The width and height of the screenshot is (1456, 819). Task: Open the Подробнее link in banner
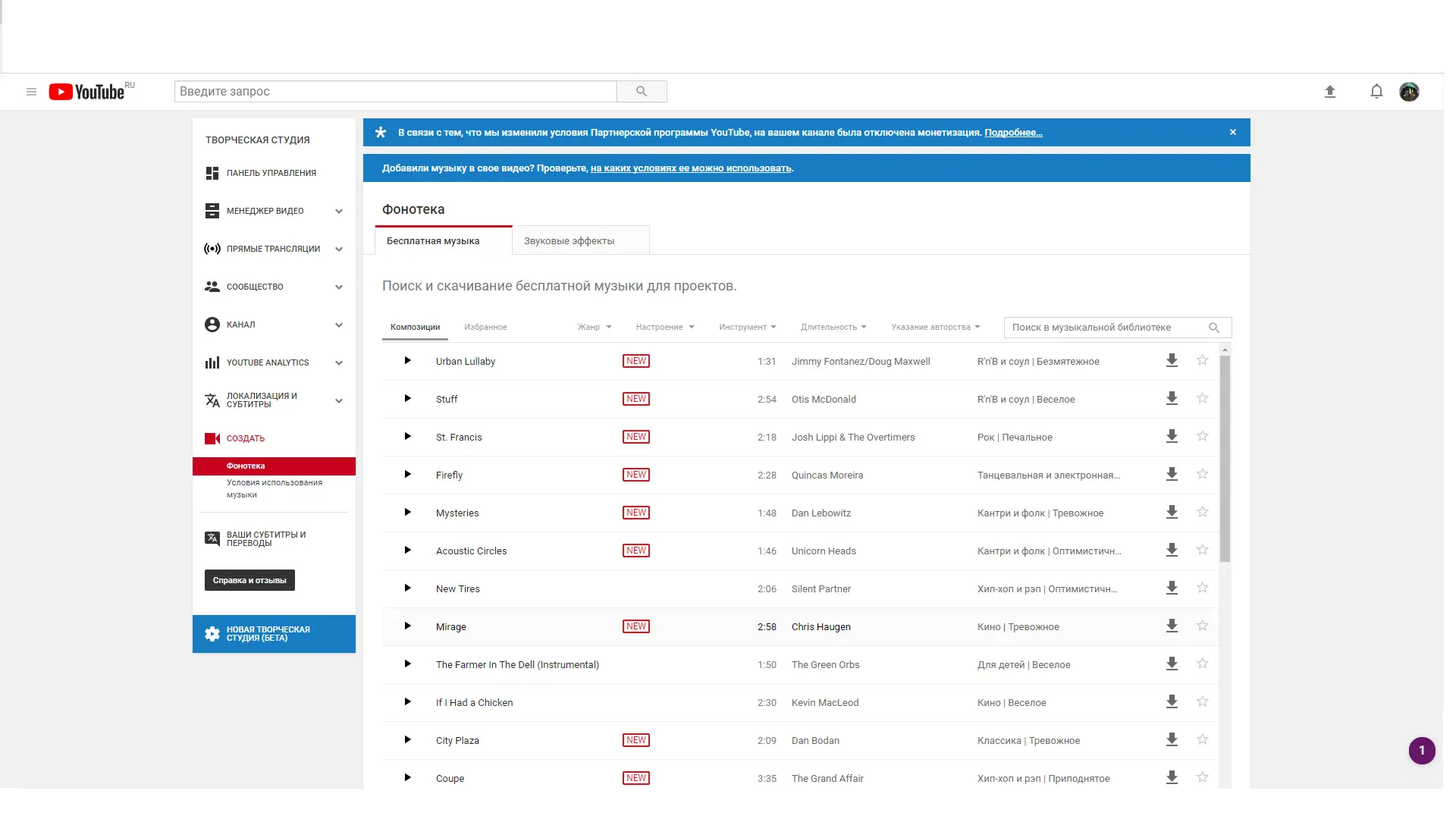(x=1013, y=133)
